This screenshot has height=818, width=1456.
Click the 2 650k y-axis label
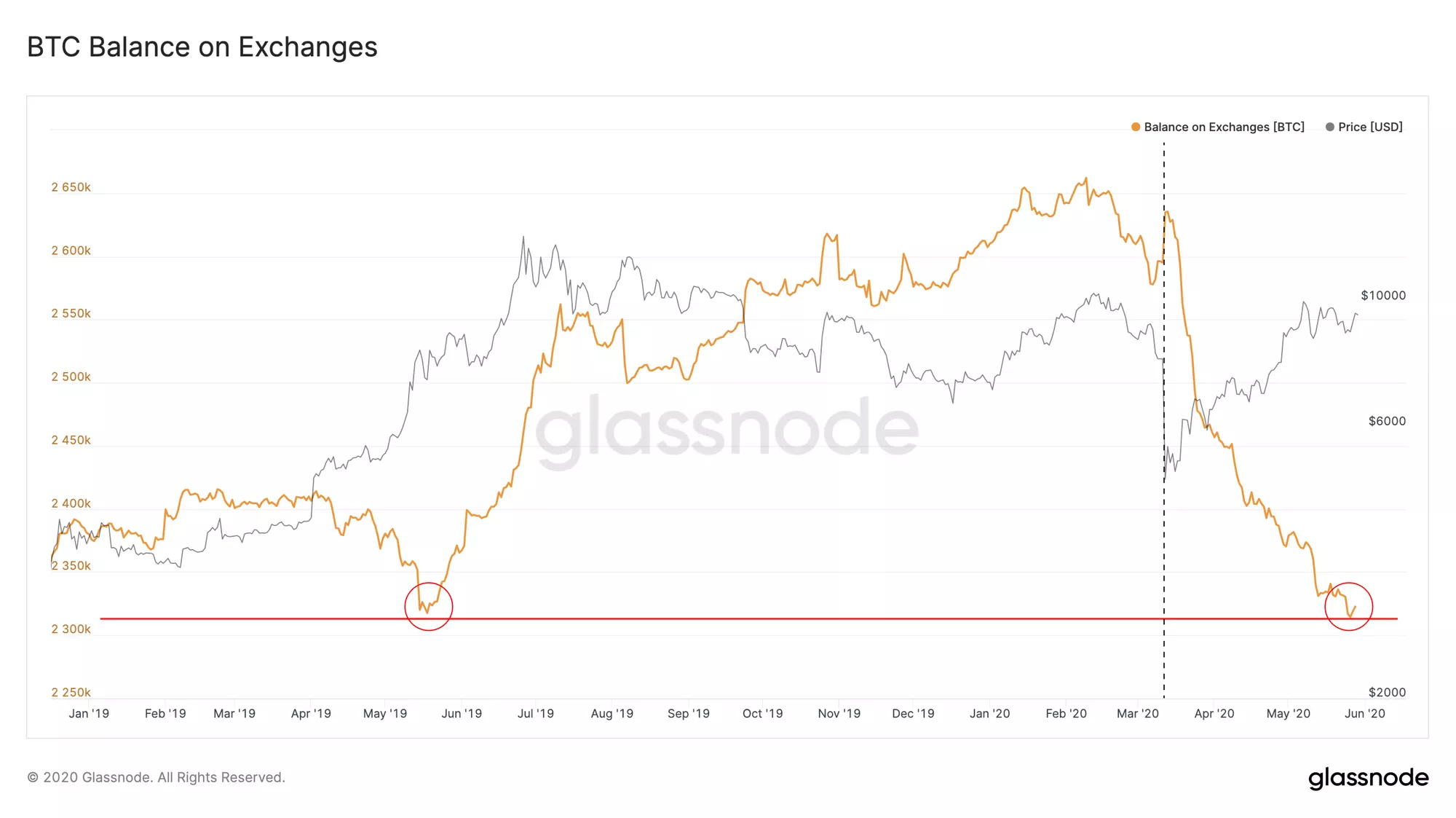click(x=71, y=187)
